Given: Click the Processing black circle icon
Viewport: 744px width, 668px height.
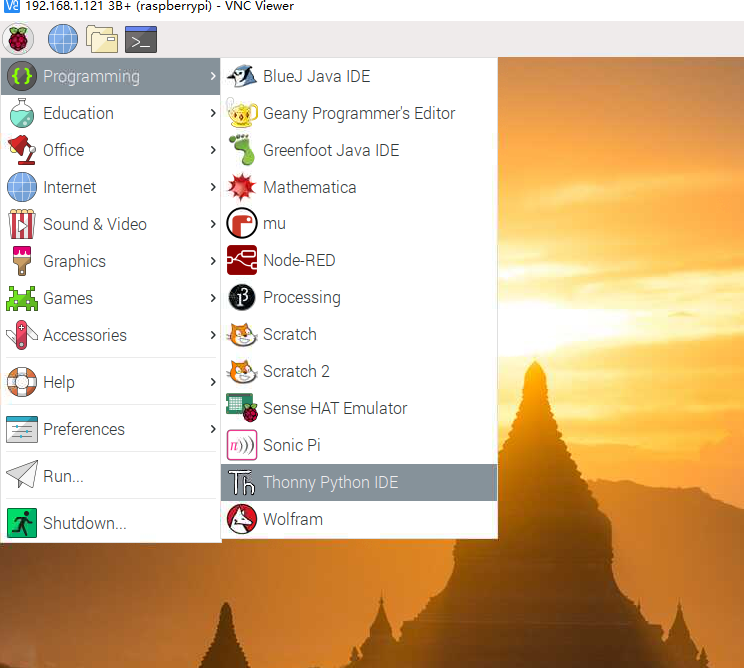Looking at the screenshot, I should [242, 297].
